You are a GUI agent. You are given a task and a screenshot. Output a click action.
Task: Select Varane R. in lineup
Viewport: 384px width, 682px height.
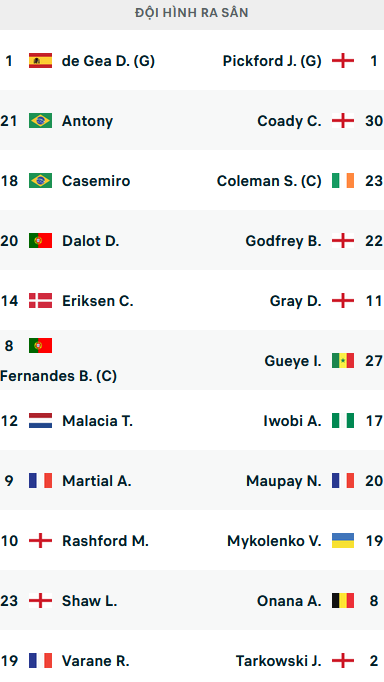tap(96, 661)
